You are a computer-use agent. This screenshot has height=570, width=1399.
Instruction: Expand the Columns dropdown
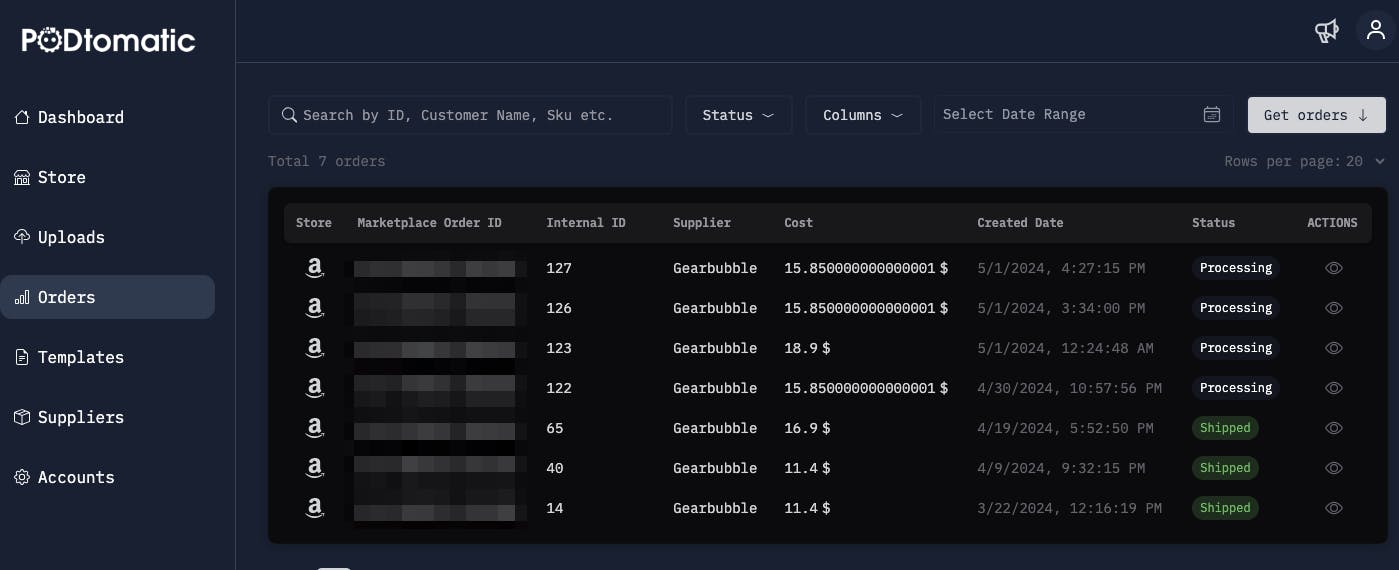pos(862,115)
